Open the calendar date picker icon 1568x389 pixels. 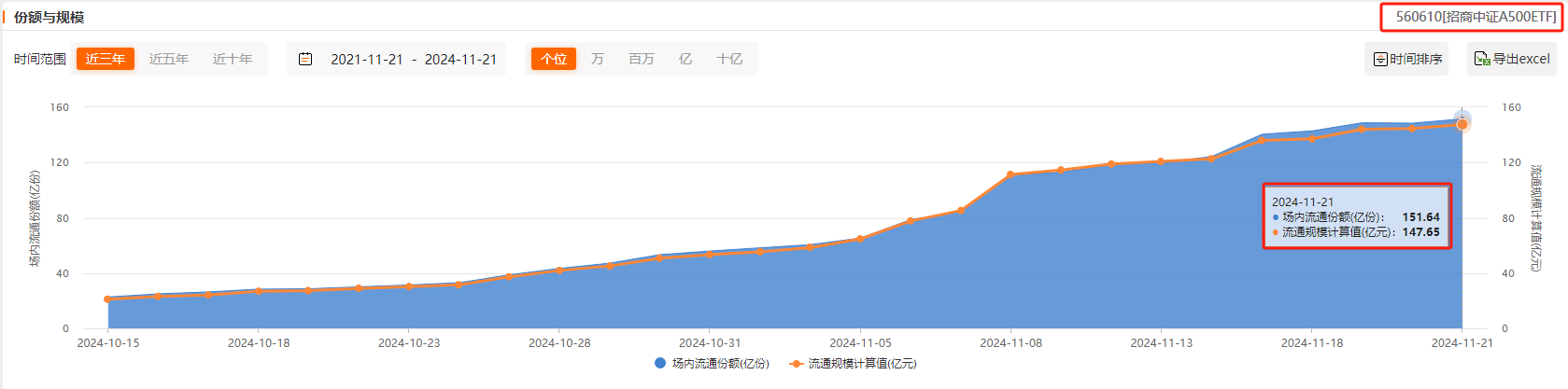click(x=305, y=59)
